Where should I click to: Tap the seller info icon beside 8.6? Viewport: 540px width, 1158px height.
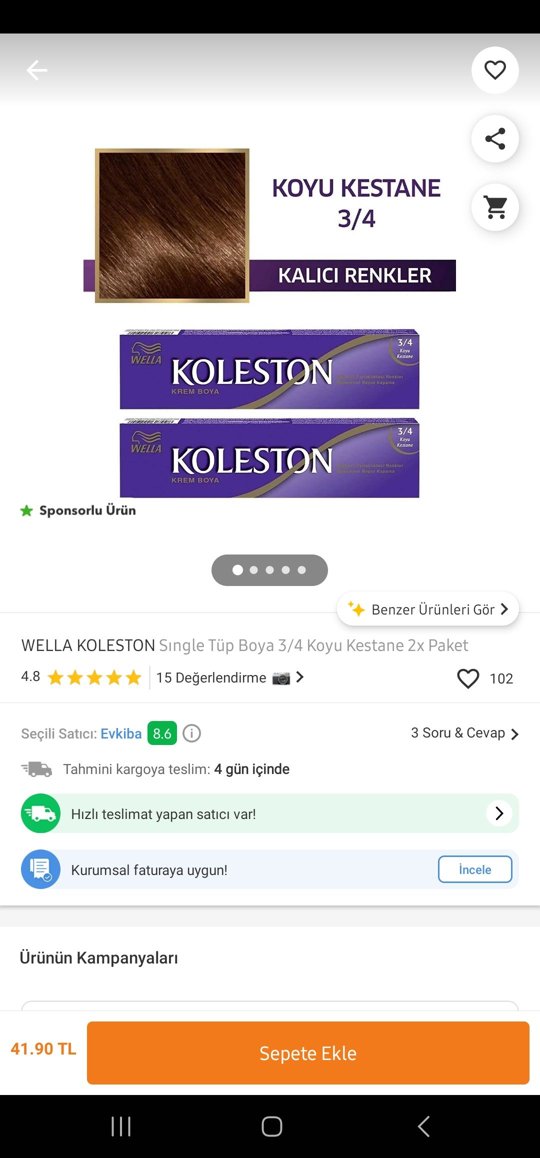[x=192, y=733]
